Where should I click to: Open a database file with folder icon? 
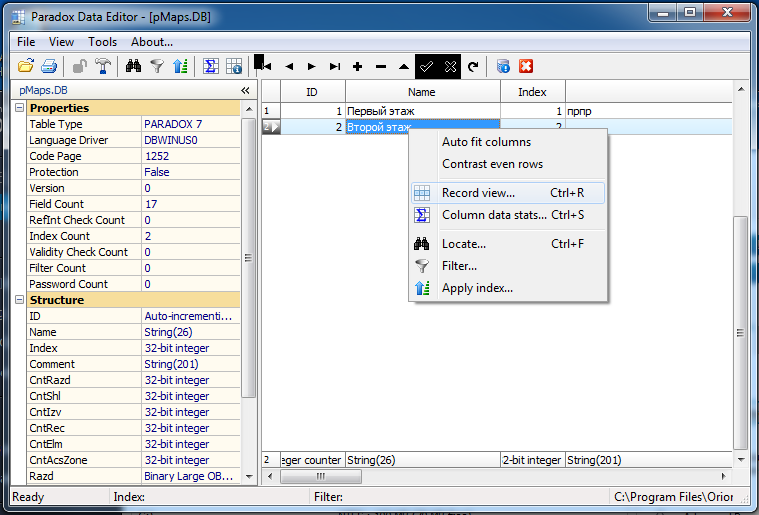pos(26,66)
